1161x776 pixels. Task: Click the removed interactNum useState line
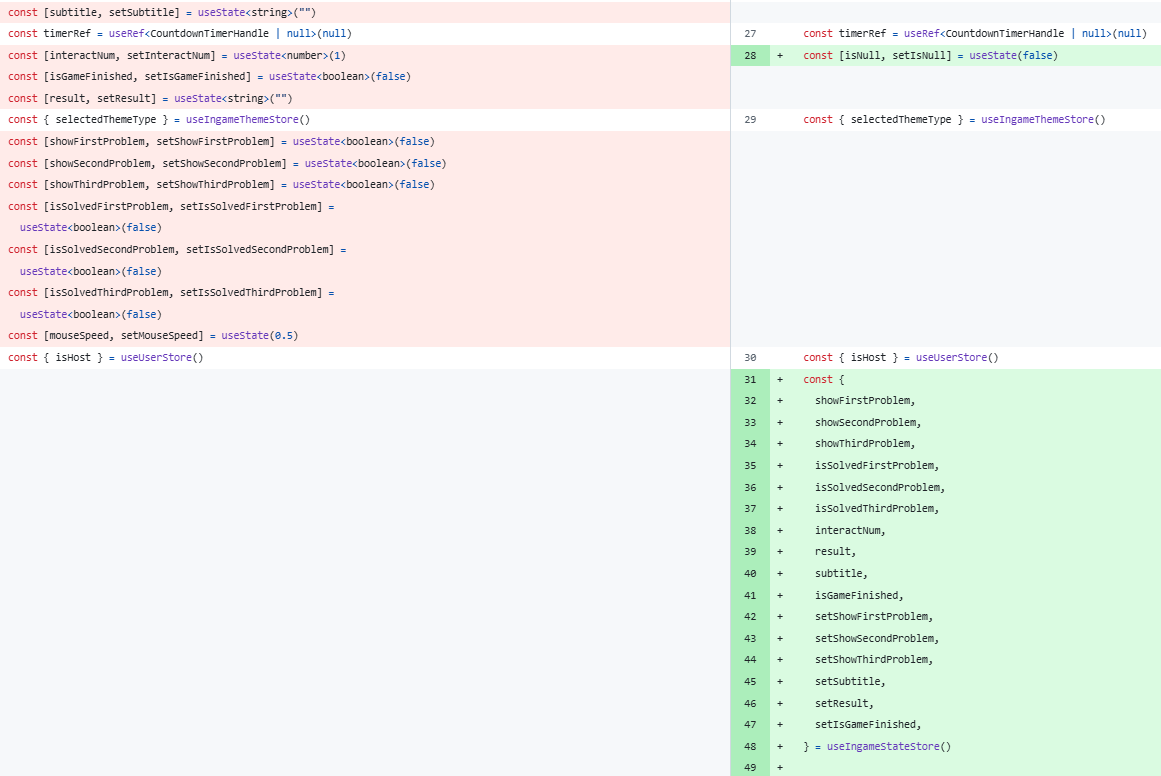tap(177, 56)
